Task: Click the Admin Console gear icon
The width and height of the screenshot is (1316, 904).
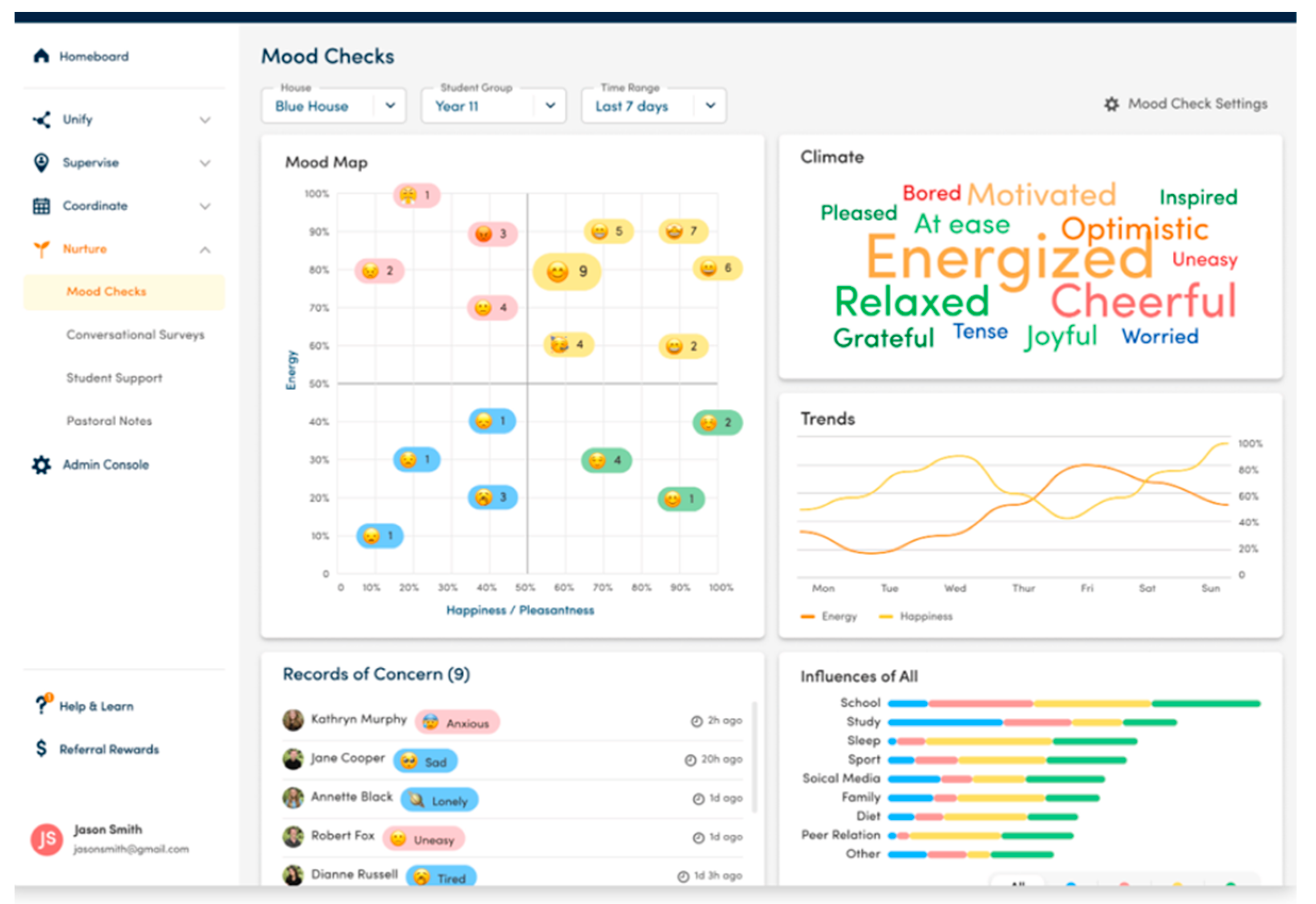Action: [x=42, y=465]
